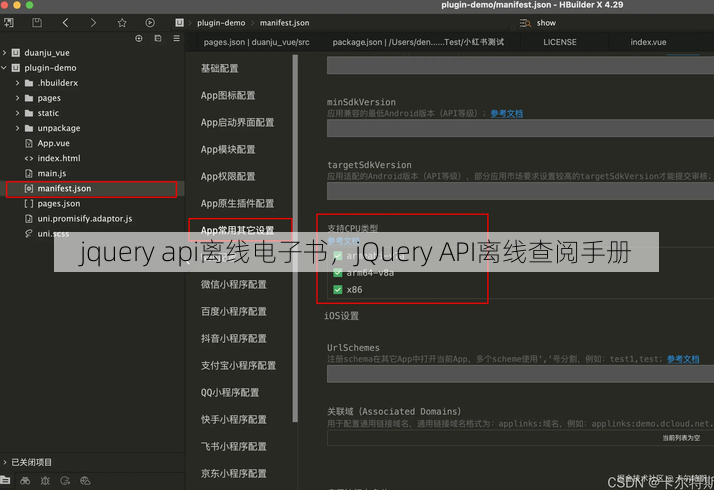The image size is (714, 490).
Task: Open App原生插件配置 section
Action: [237, 204]
